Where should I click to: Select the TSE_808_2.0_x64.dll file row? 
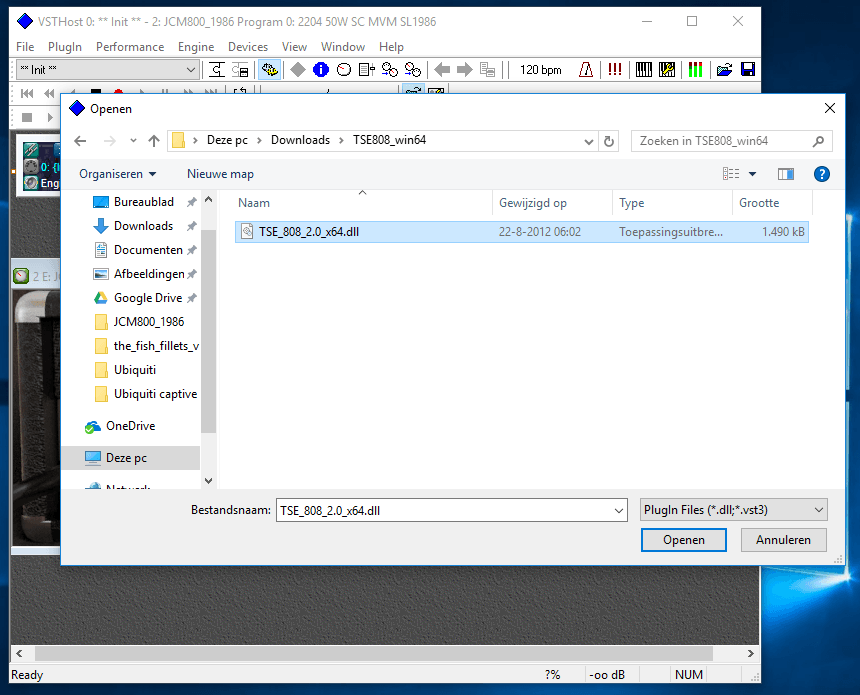[x=522, y=231]
